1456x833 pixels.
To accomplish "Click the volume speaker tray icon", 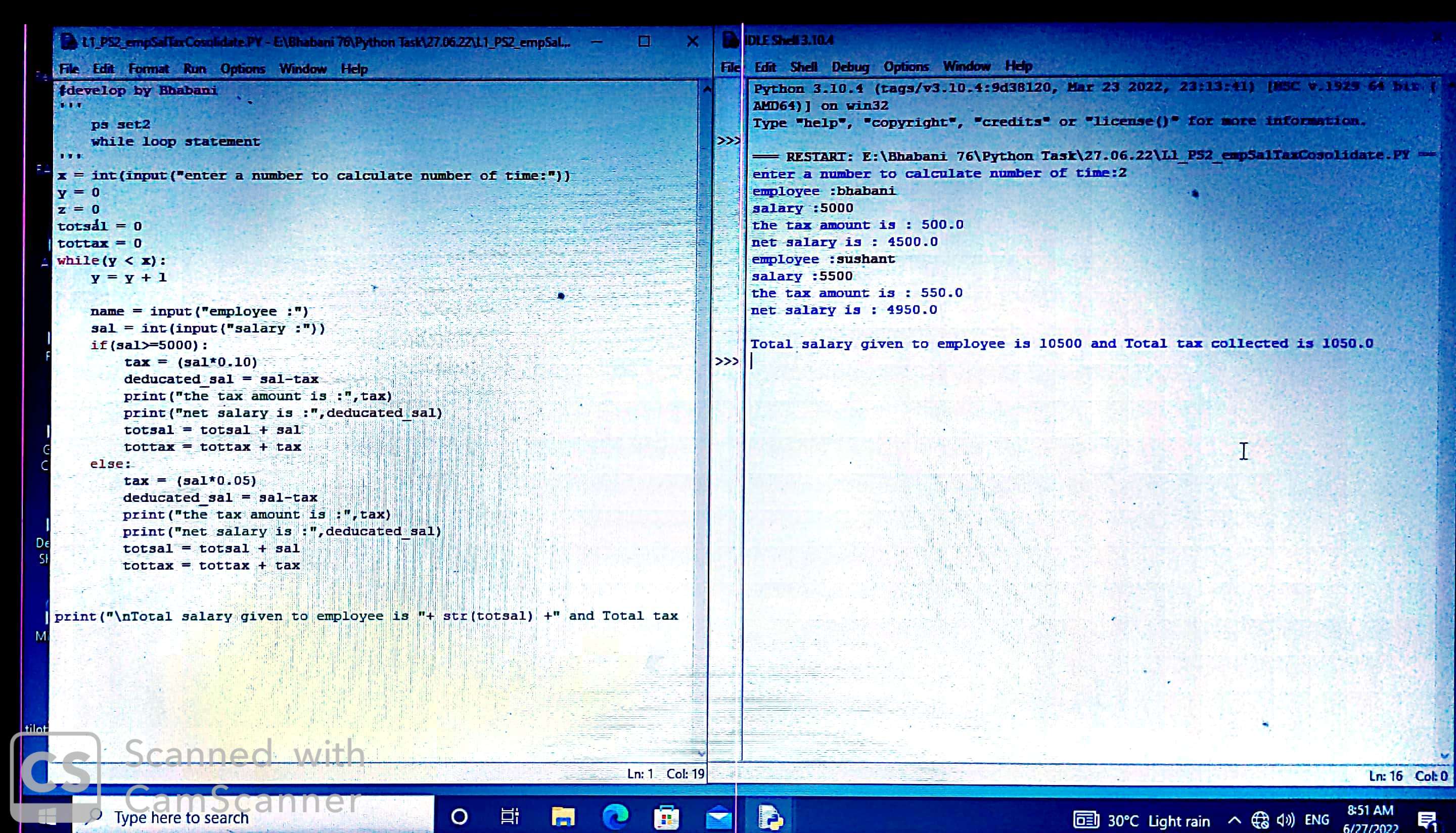I will tap(1285, 821).
